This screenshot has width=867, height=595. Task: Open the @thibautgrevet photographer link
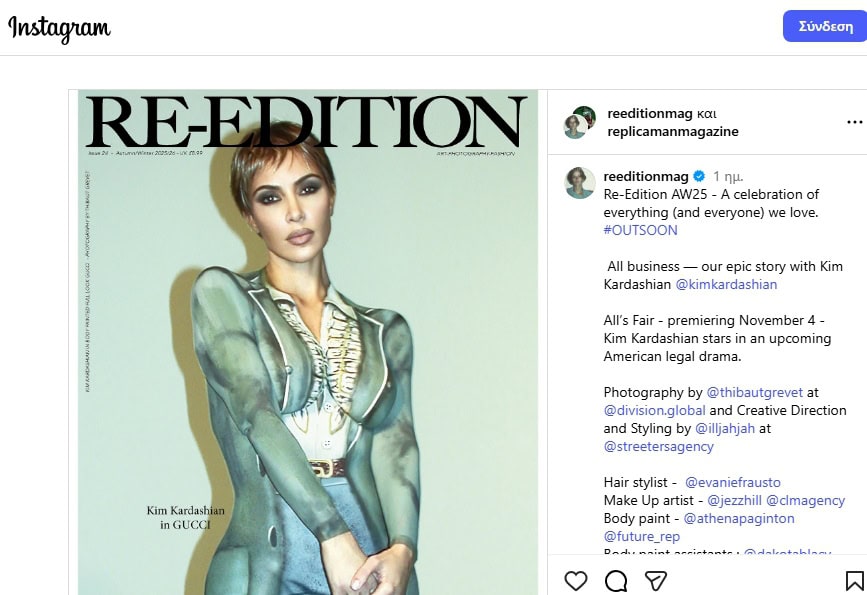pos(754,392)
